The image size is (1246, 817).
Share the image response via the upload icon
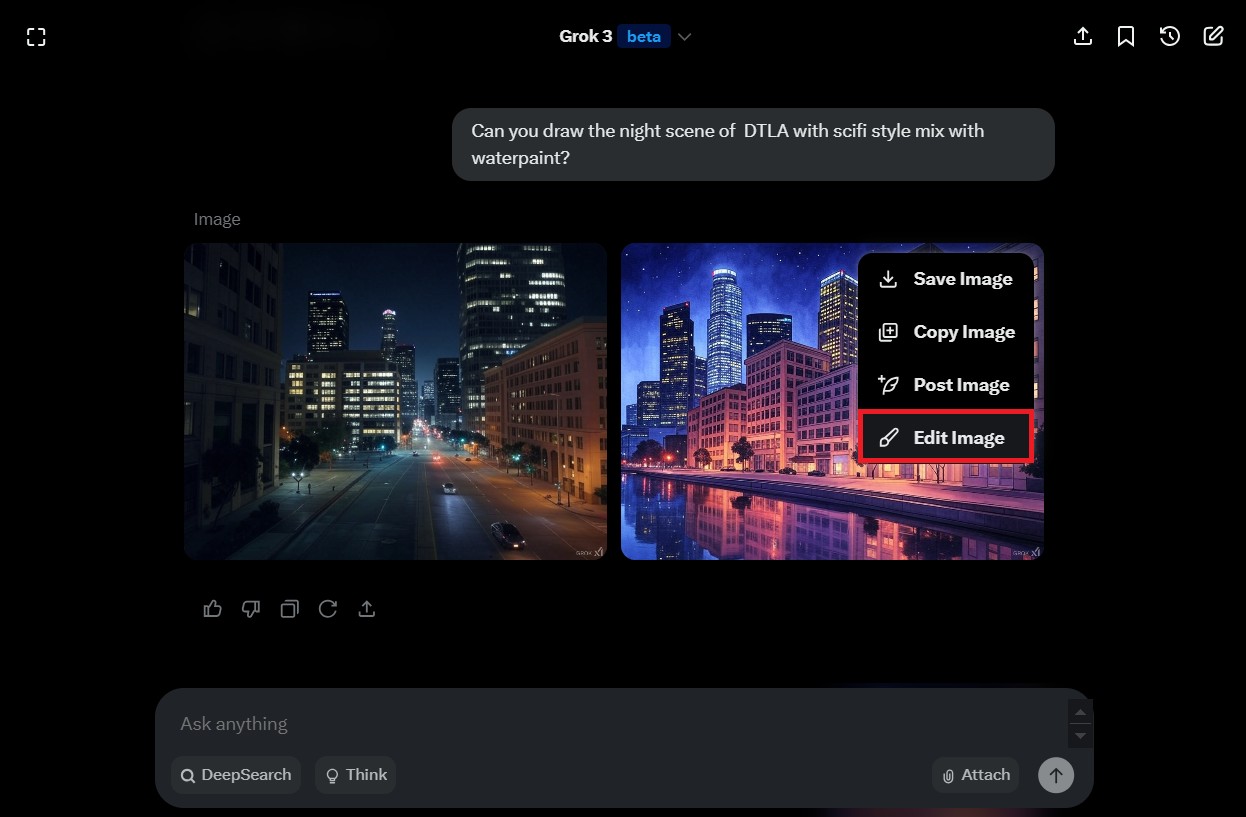pyautogui.click(x=367, y=608)
